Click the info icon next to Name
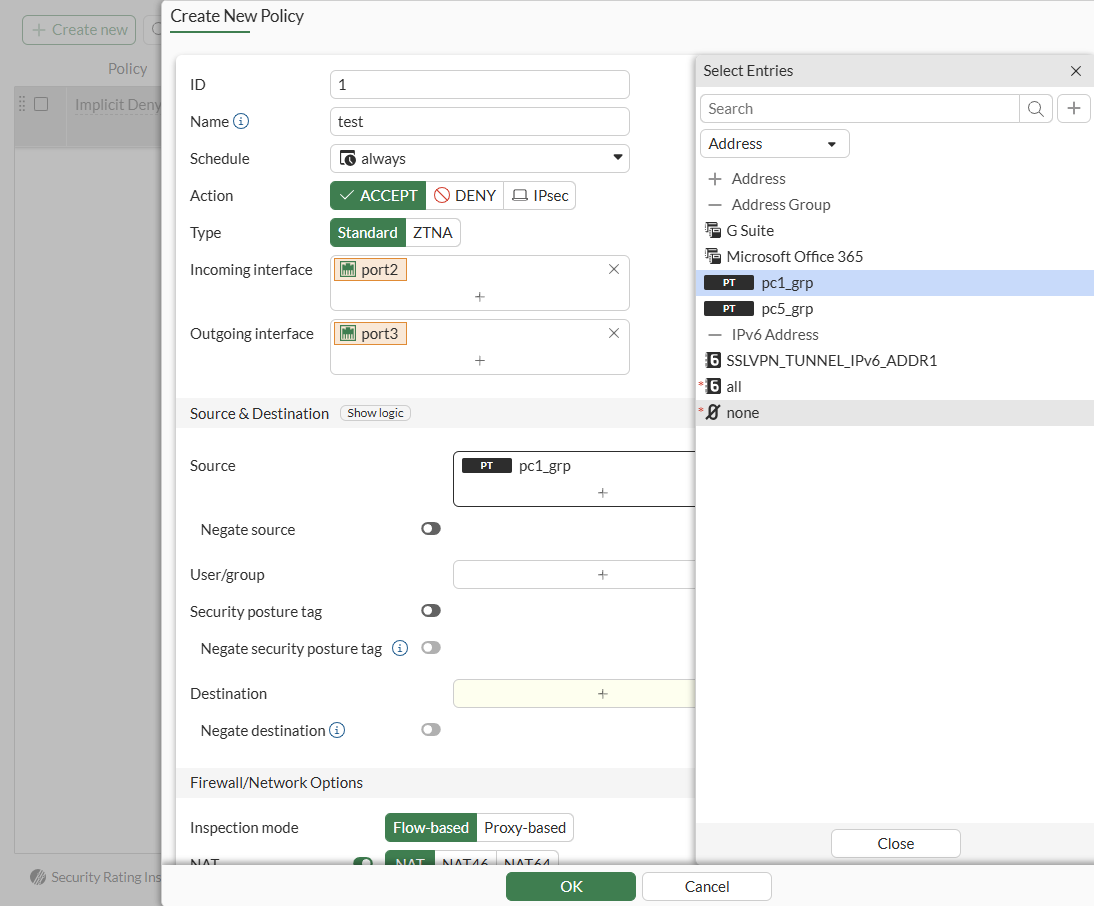Image resolution: width=1094 pixels, height=906 pixels. point(241,122)
